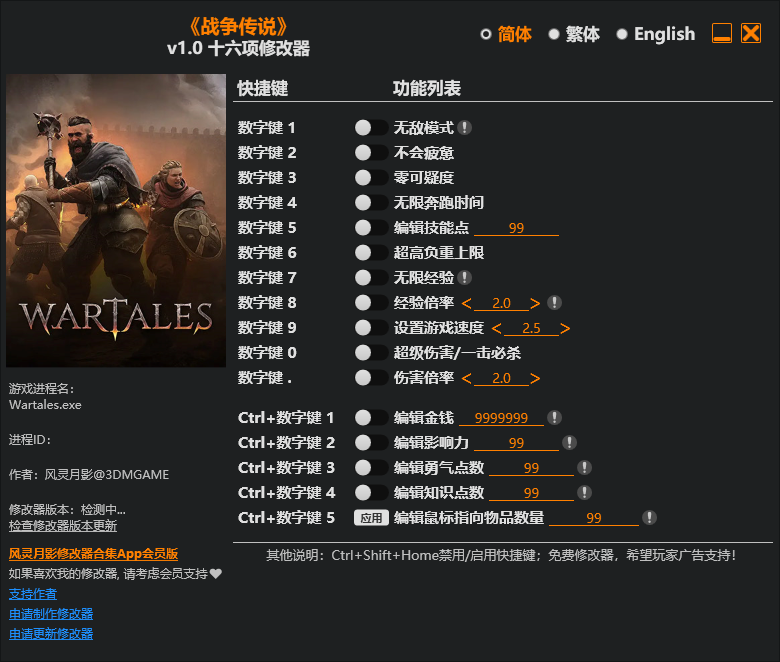Enable 超级伤害/一击必杀 switch
The height and width of the screenshot is (662, 780).
pos(371,353)
